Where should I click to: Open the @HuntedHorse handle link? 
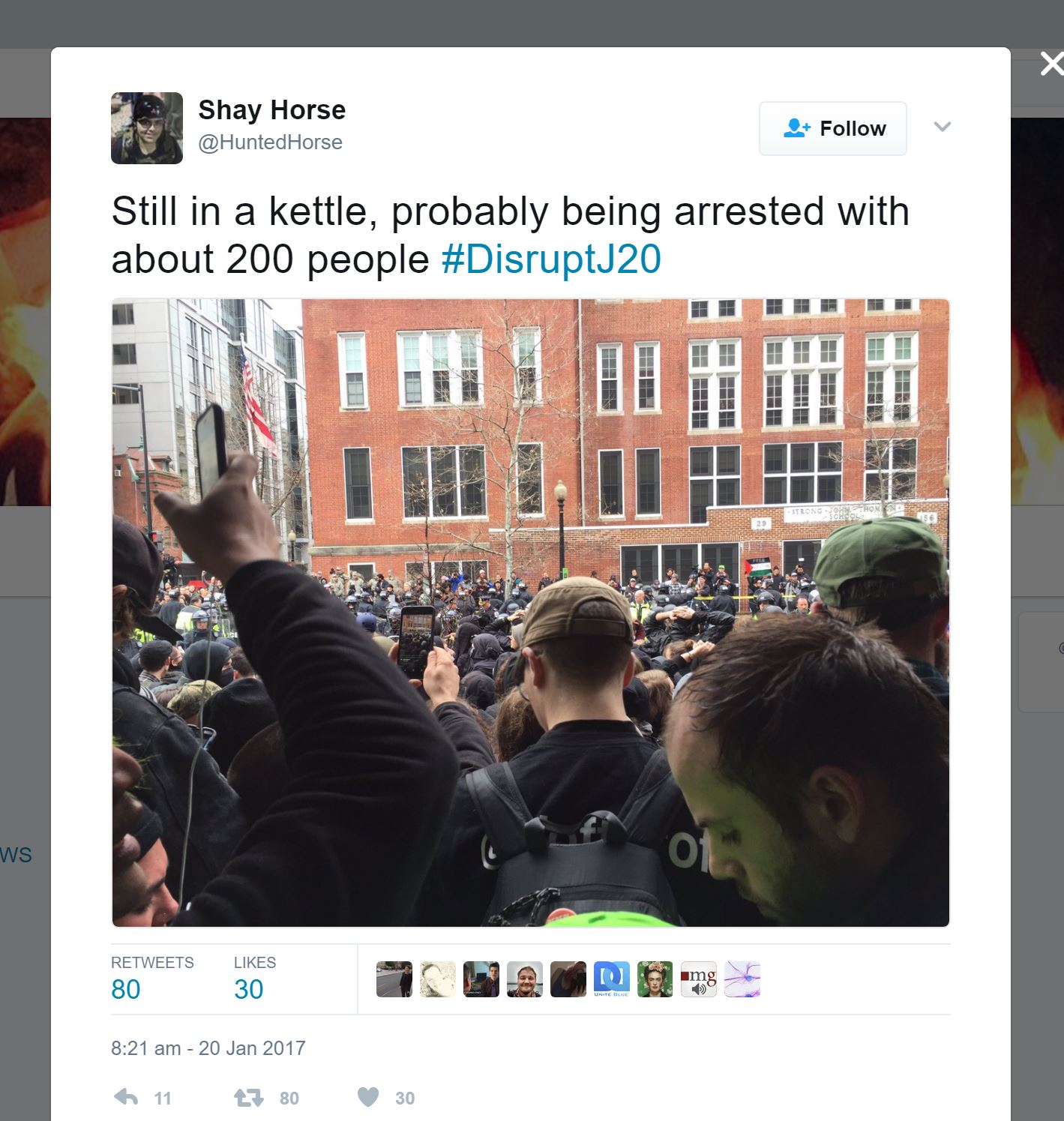coord(270,142)
